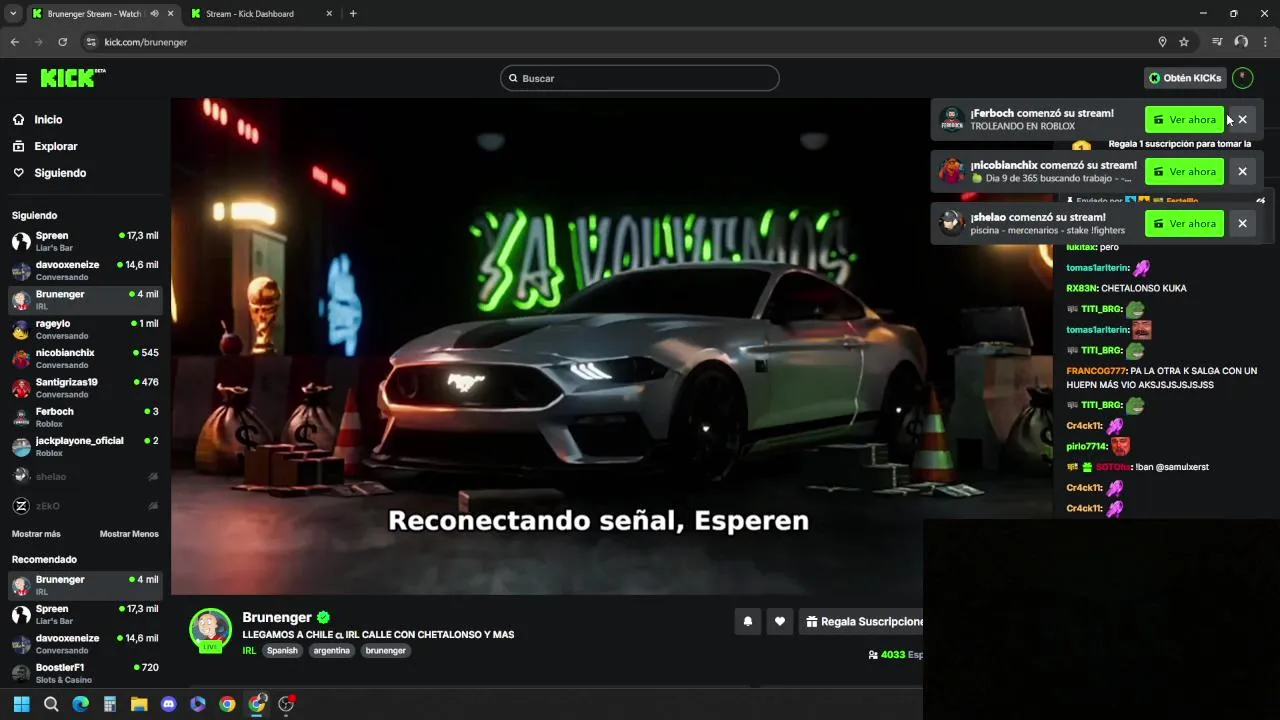Screen dimensions: 1280x720
Task: Select the argentina tag
Action: pyautogui.click(x=332, y=650)
